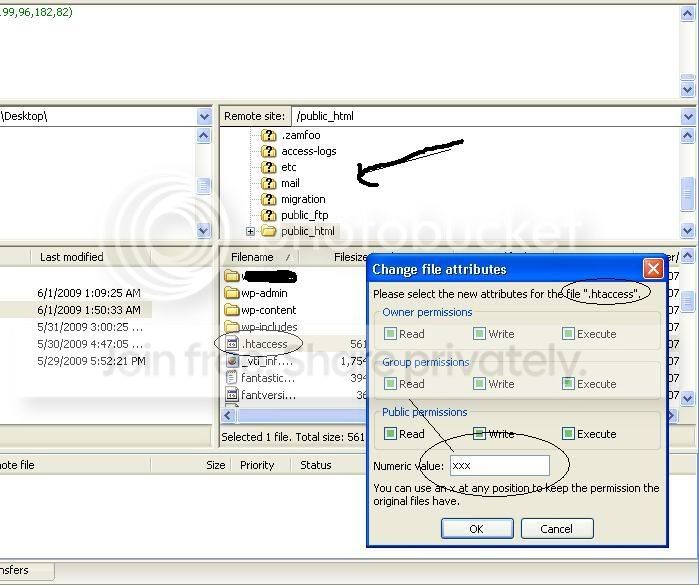This screenshot has width=699, height=586.
Task: Click the Status column header in queue
Action: tap(316, 465)
